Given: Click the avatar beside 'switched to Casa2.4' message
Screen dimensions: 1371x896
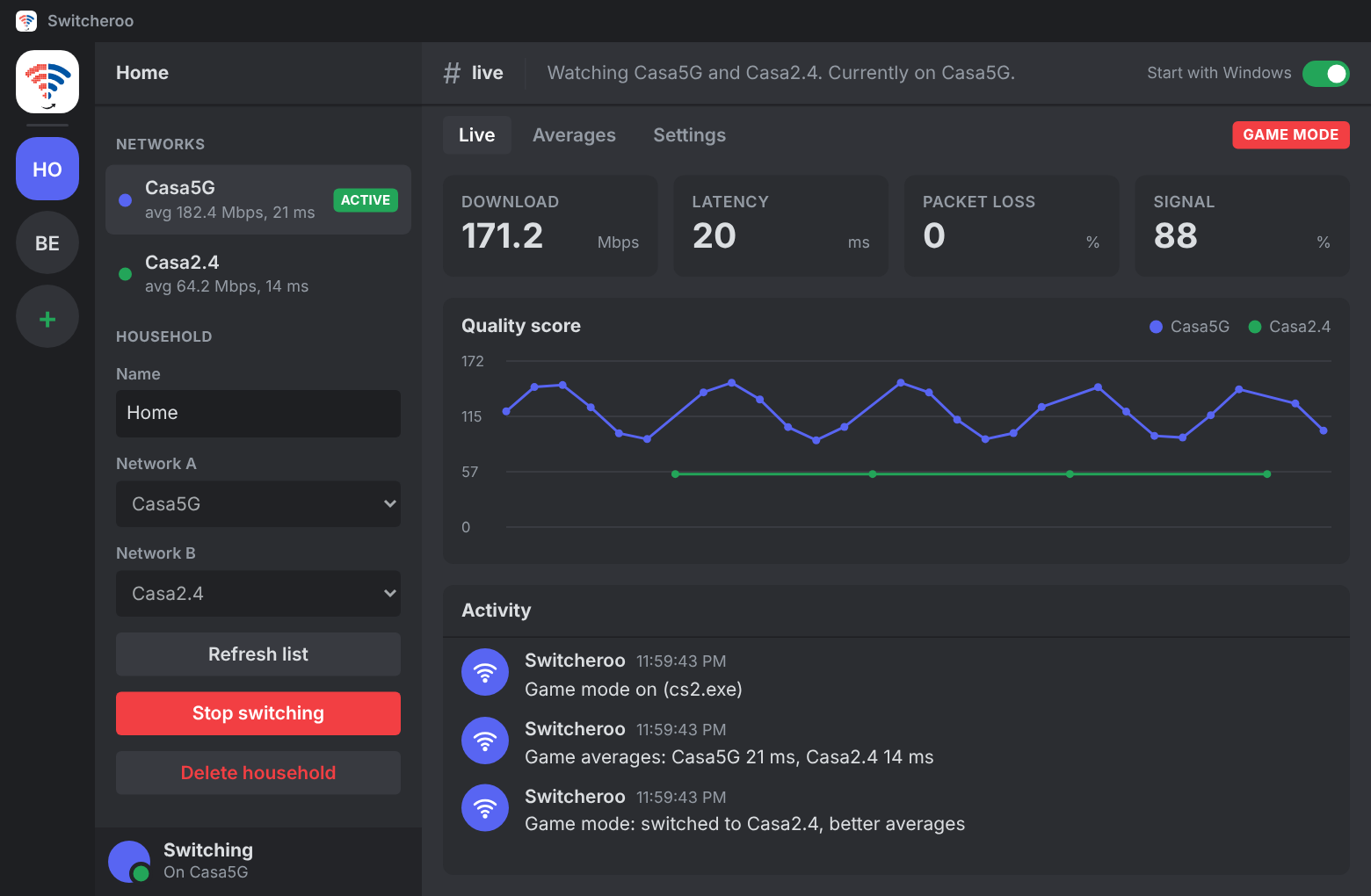Looking at the screenshot, I should point(485,807).
